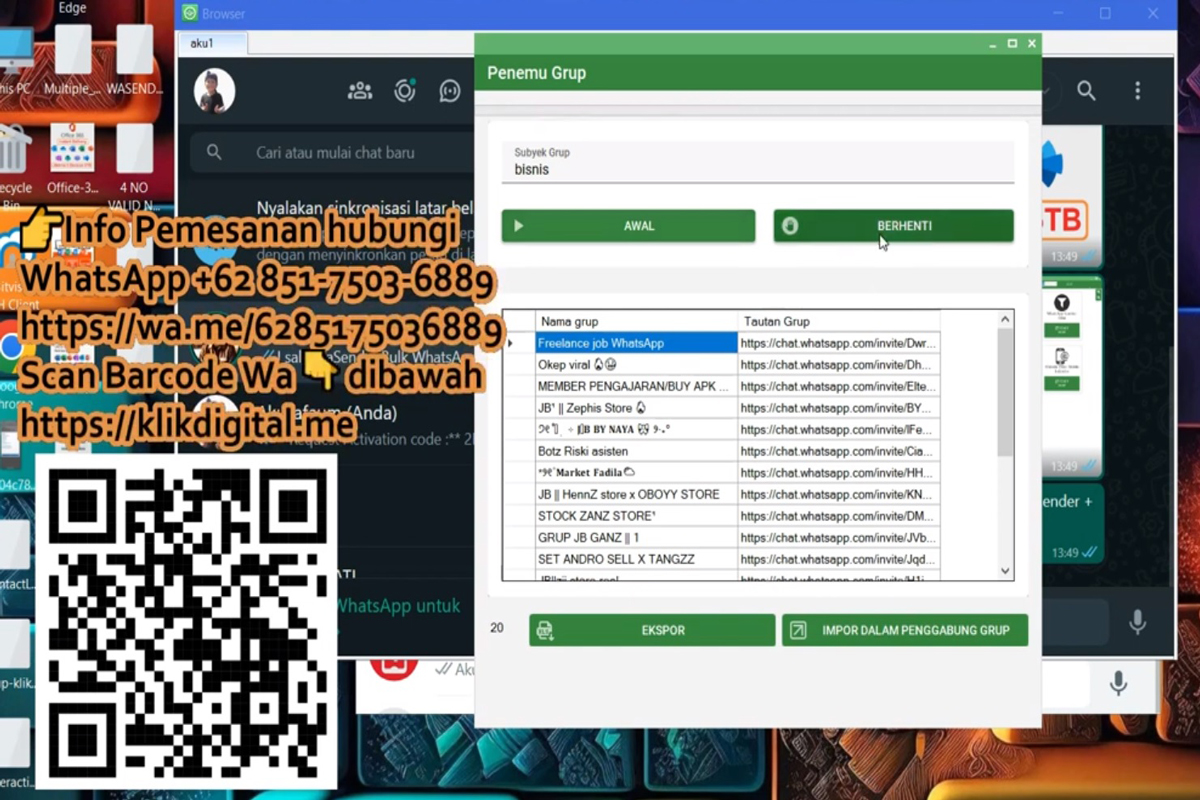This screenshot has width=1200, height=800.
Task: Click the 'Tautan Grup' column header
Action: 839,321
